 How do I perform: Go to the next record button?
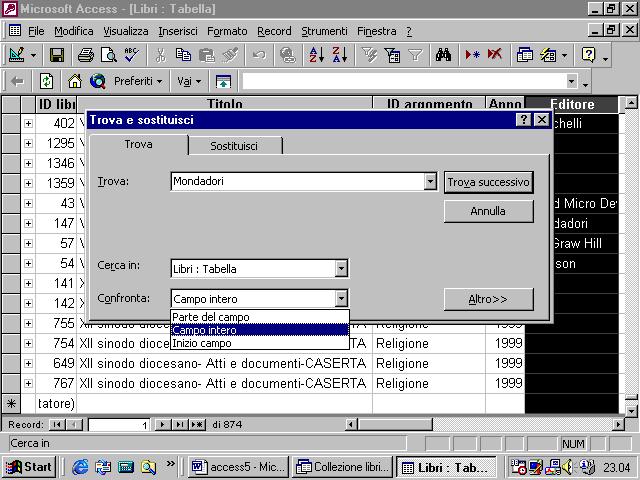pyautogui.click(x=163, y=424)
